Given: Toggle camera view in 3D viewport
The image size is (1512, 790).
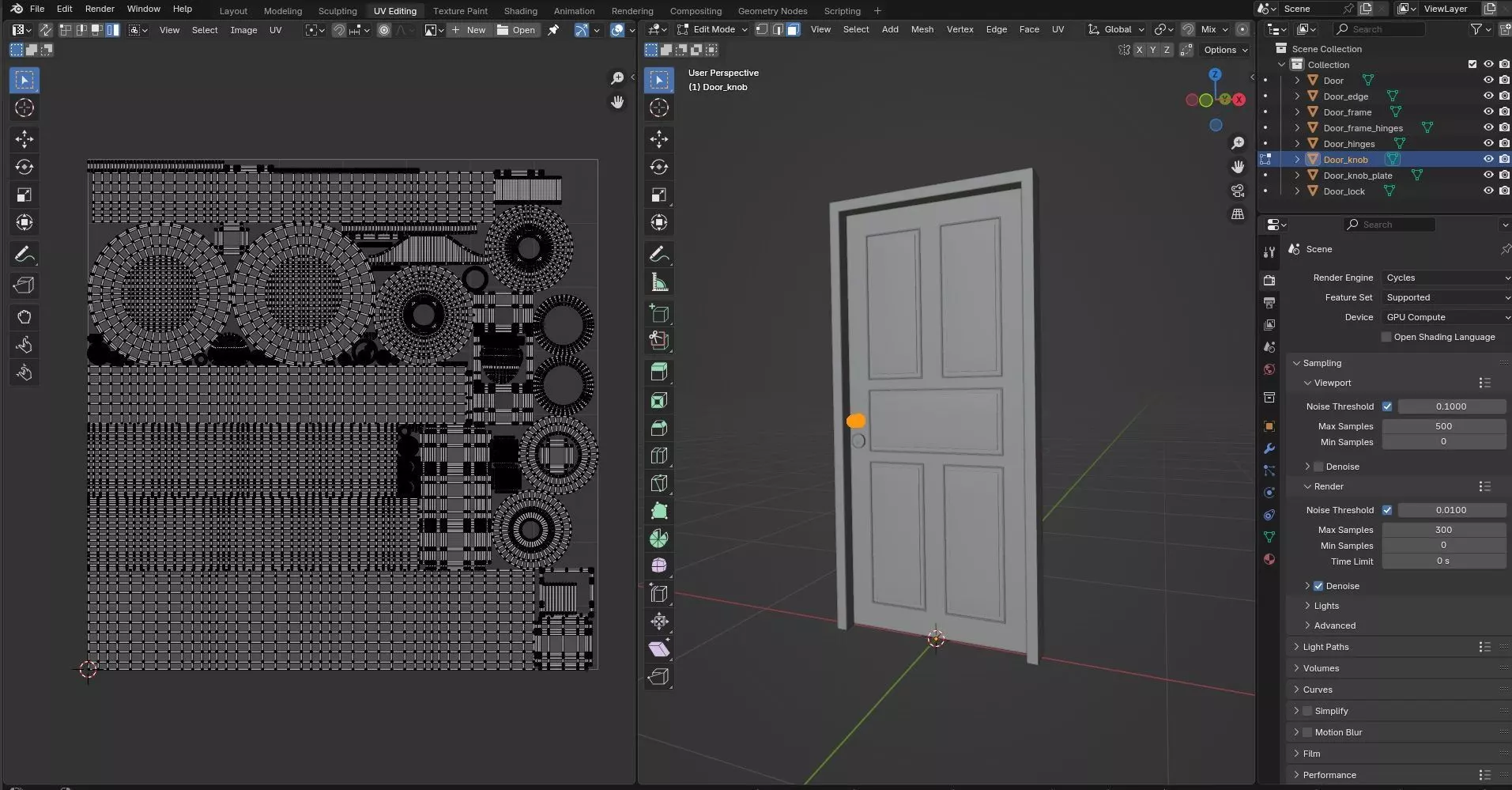Looking at the screenshot, I should tap(1238, 191).
